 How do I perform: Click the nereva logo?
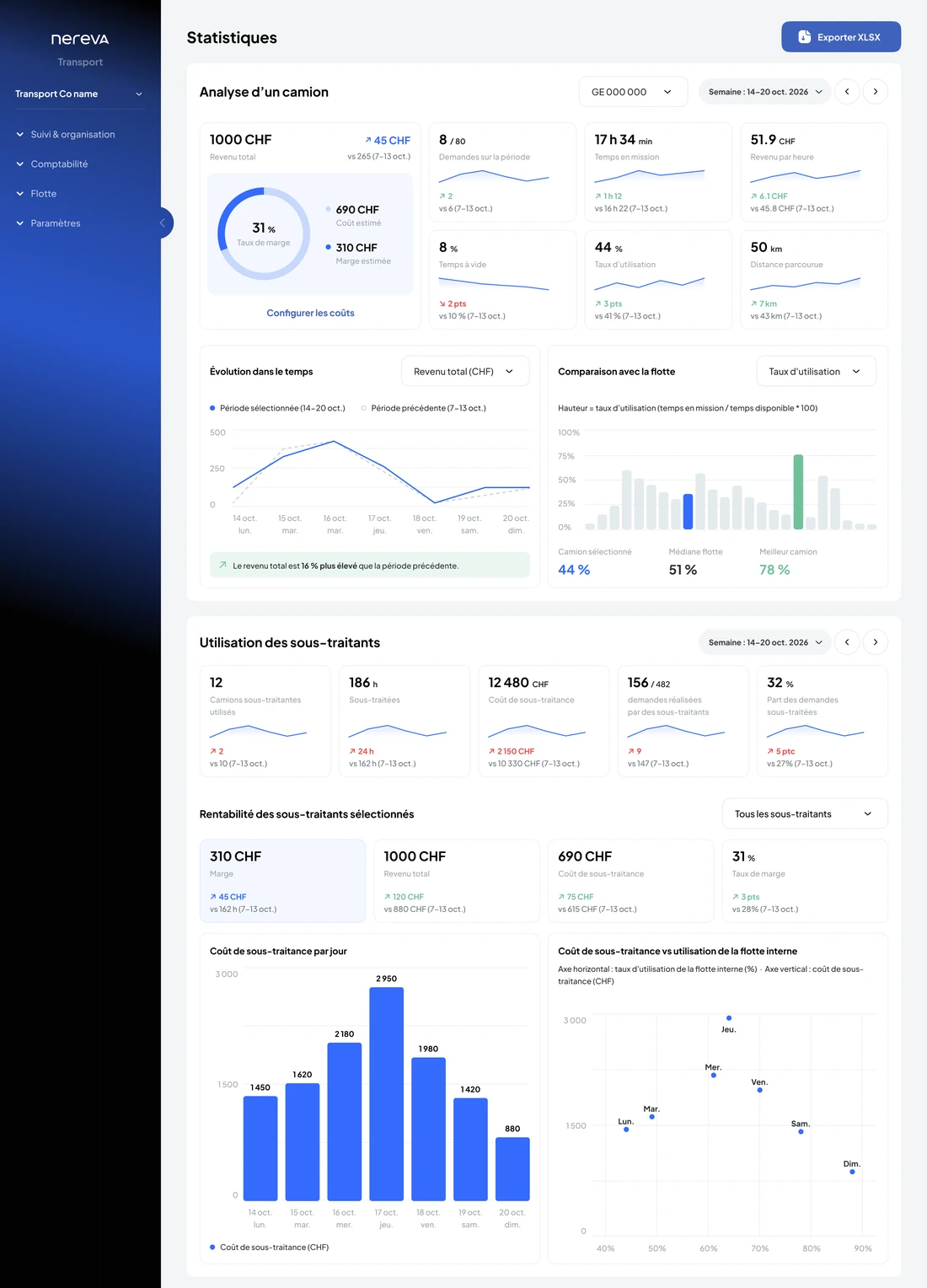click(80, 39)
